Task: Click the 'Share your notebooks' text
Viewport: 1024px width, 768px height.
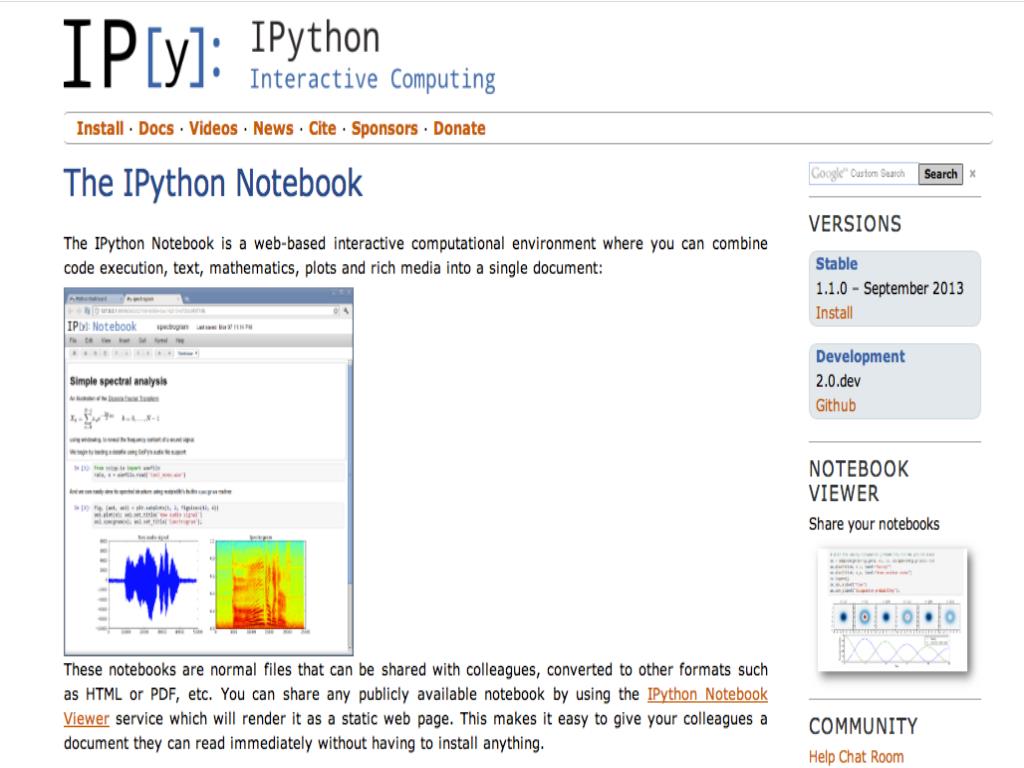Action: pos(874,524)
